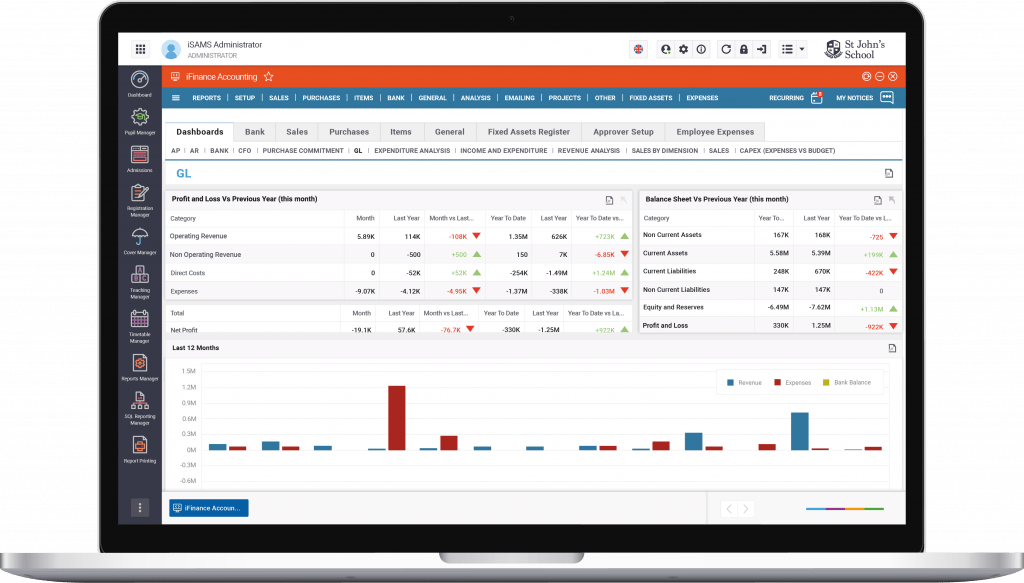This screenshot has width=1024, height=583.
Task: Select the Operating Revenue row
Action: point(398,236)
